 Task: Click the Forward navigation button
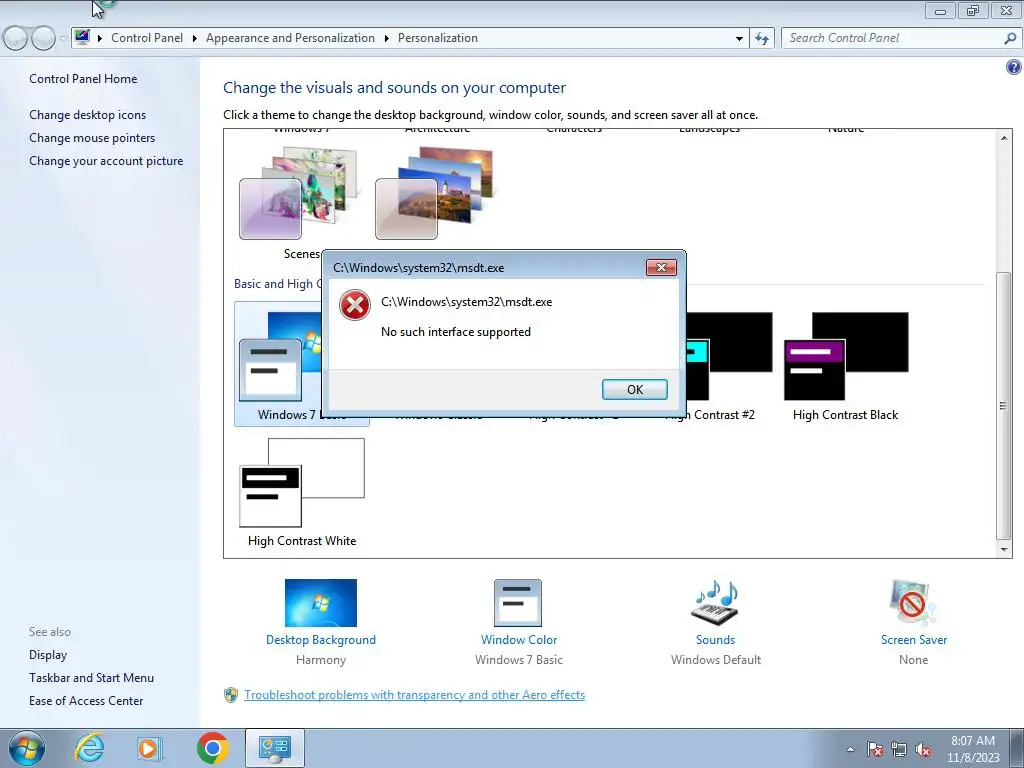[43, 38]
